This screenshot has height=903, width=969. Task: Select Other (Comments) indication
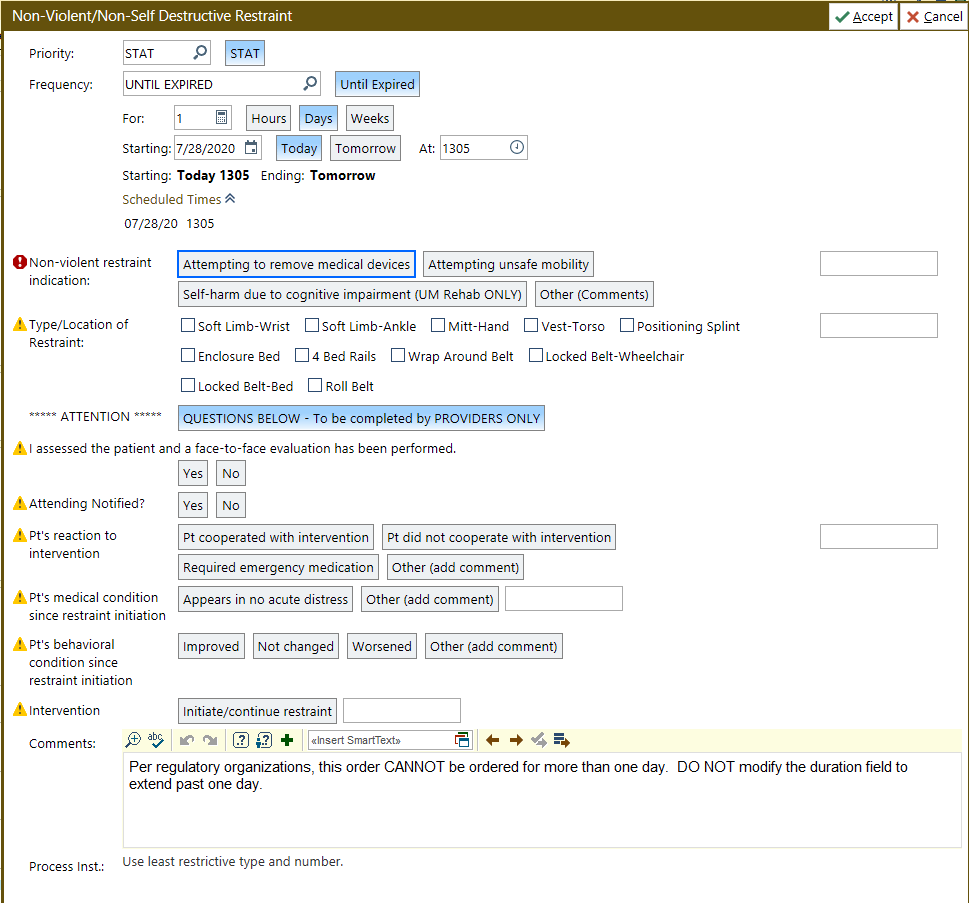tap(594, 294)
